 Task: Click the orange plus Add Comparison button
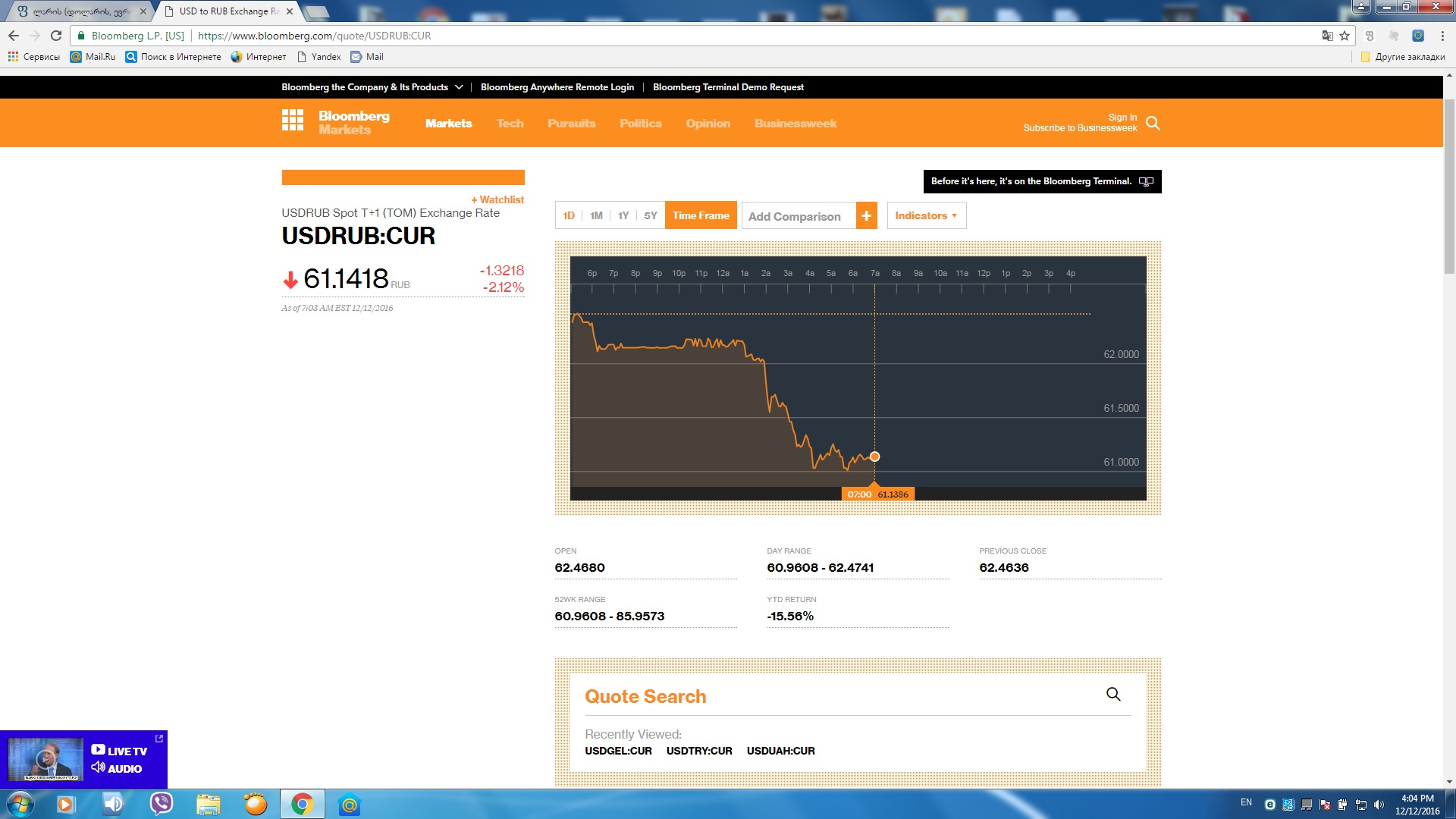(x=866, y=216)
